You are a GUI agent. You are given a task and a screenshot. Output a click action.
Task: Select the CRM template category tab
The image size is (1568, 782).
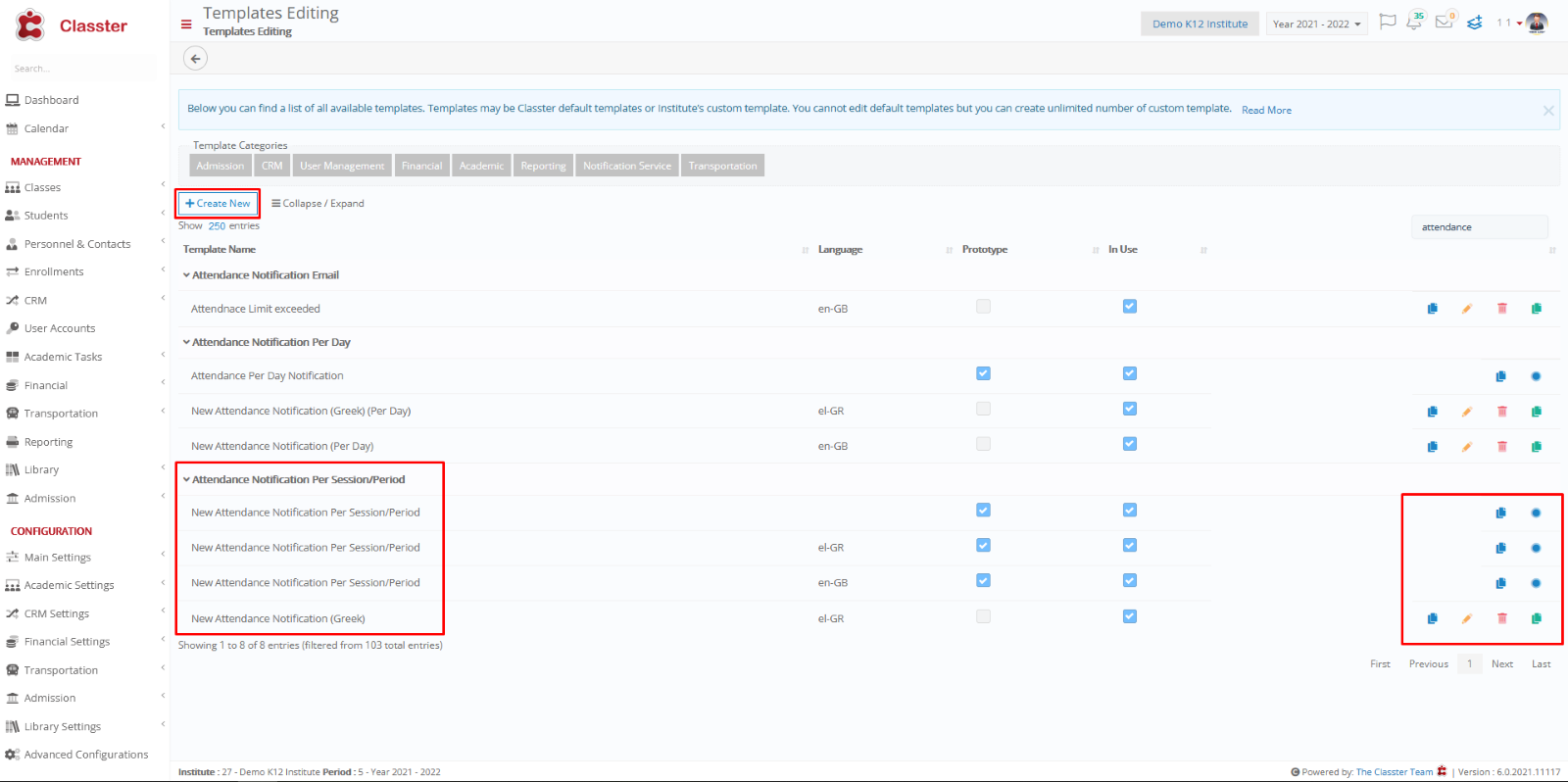pos(272,166)
